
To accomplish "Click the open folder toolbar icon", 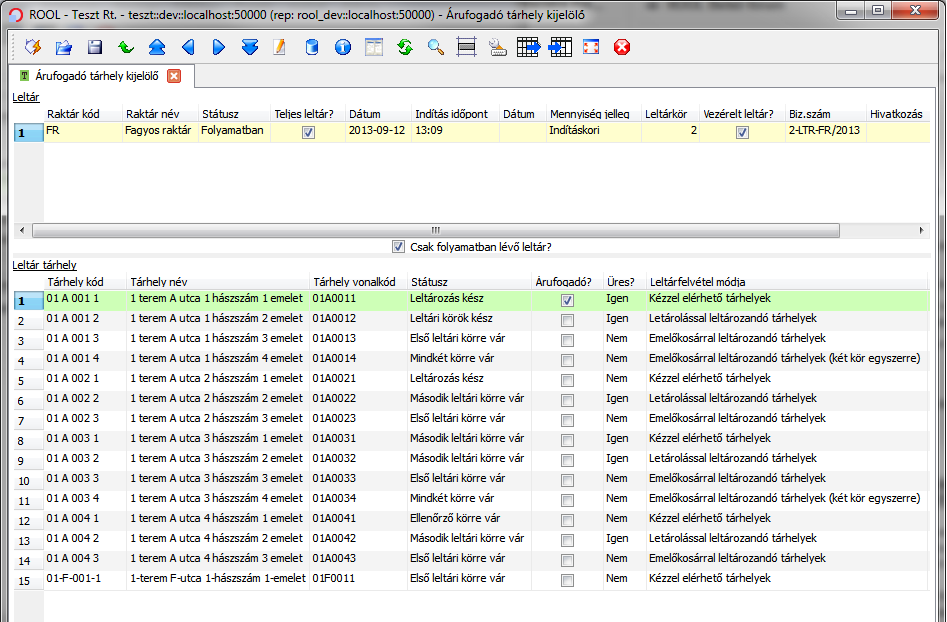I will click(64, 47).
